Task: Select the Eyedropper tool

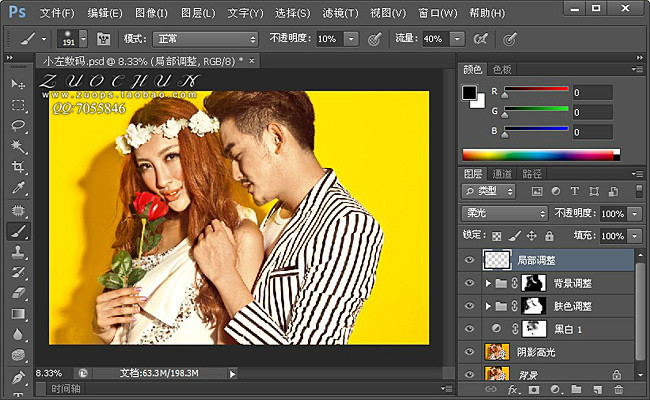Action: pyautogui.click(x=18, y=188)
